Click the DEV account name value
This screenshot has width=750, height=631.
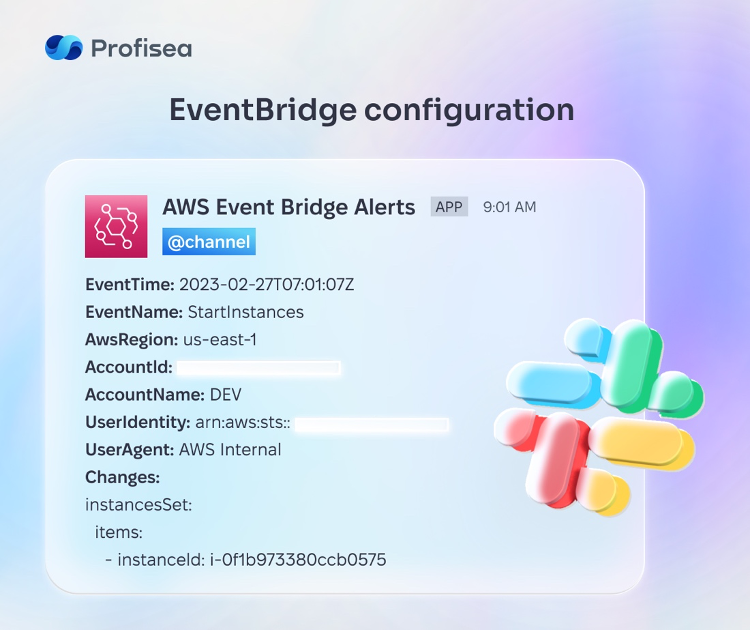[226, 395]
